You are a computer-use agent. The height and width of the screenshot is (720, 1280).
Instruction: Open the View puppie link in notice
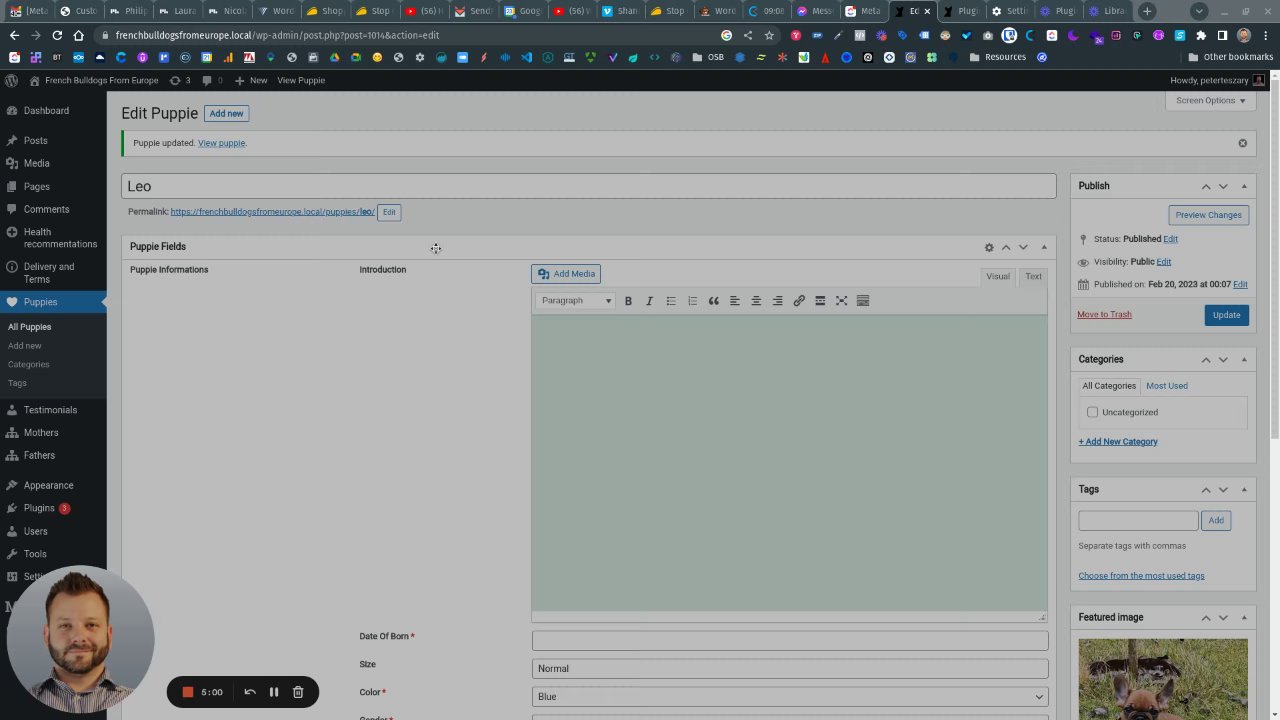tap(222, 143)
